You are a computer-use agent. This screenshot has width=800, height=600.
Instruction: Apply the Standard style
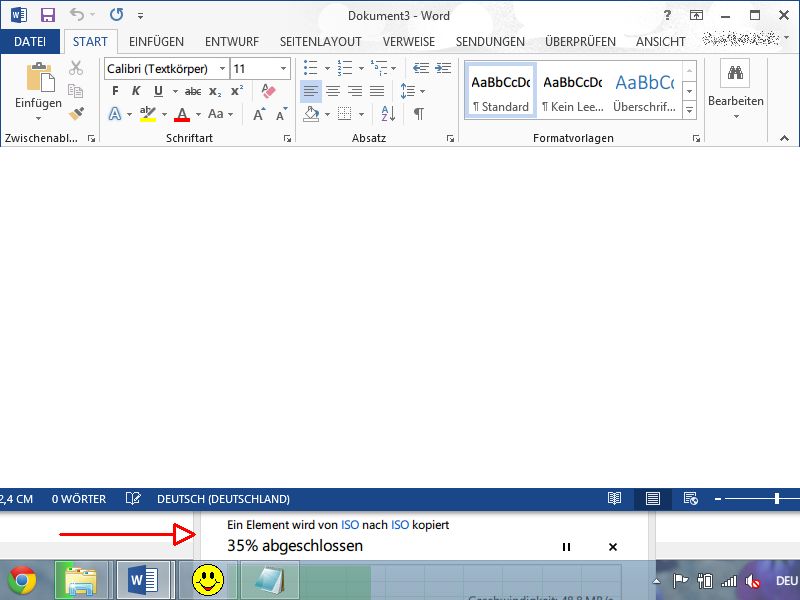(x=501, y=91)
